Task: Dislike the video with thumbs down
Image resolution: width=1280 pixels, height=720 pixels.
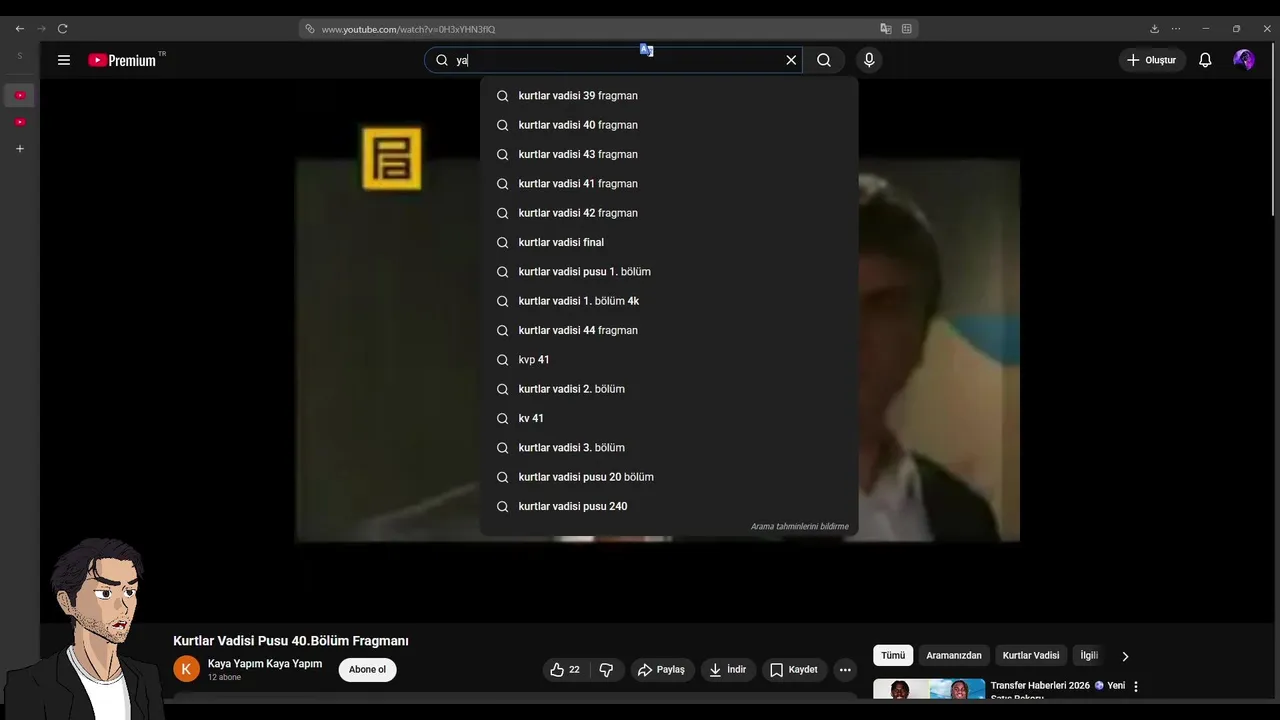Action: click(x=606, y=670)
